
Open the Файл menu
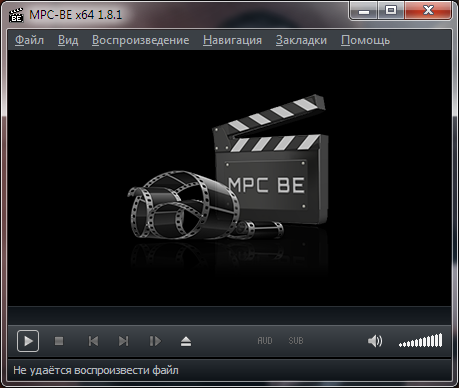tap(29, 40)
